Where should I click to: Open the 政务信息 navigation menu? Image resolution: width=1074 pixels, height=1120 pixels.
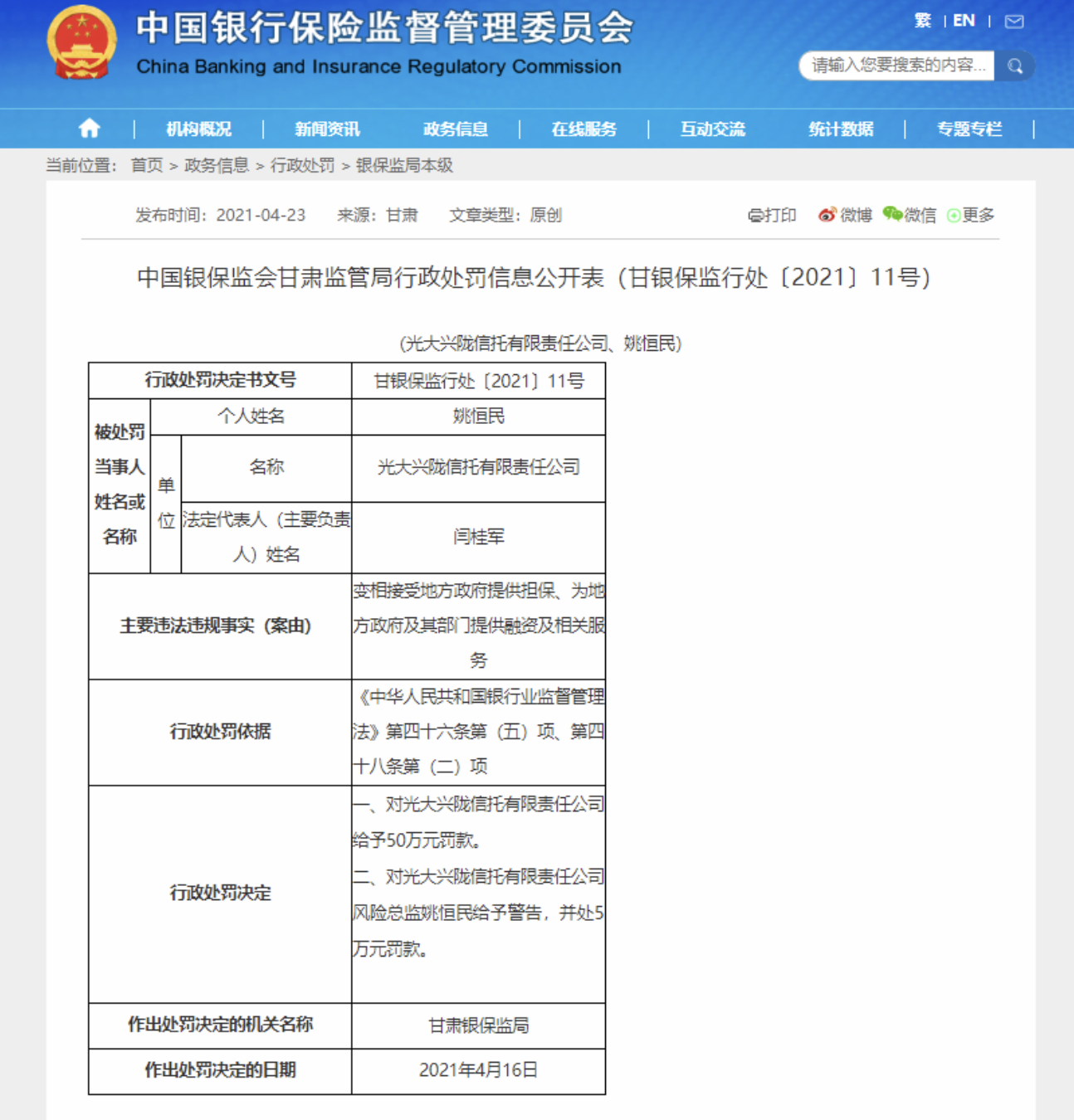(456, 129)
